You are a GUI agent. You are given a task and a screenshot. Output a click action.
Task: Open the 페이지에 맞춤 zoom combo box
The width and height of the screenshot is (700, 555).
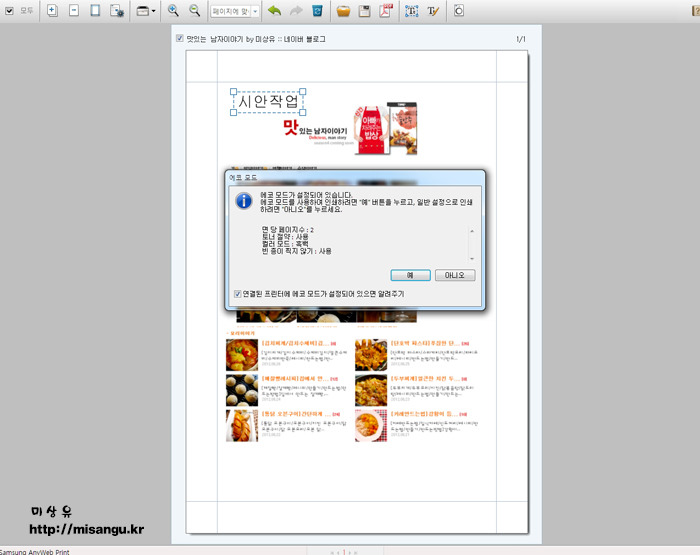point(235,11)
